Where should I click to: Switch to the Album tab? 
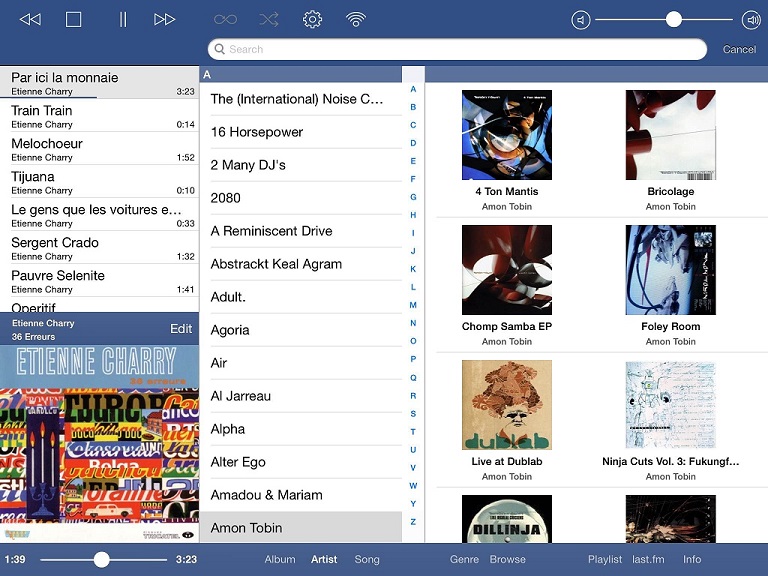pos(280,559)
